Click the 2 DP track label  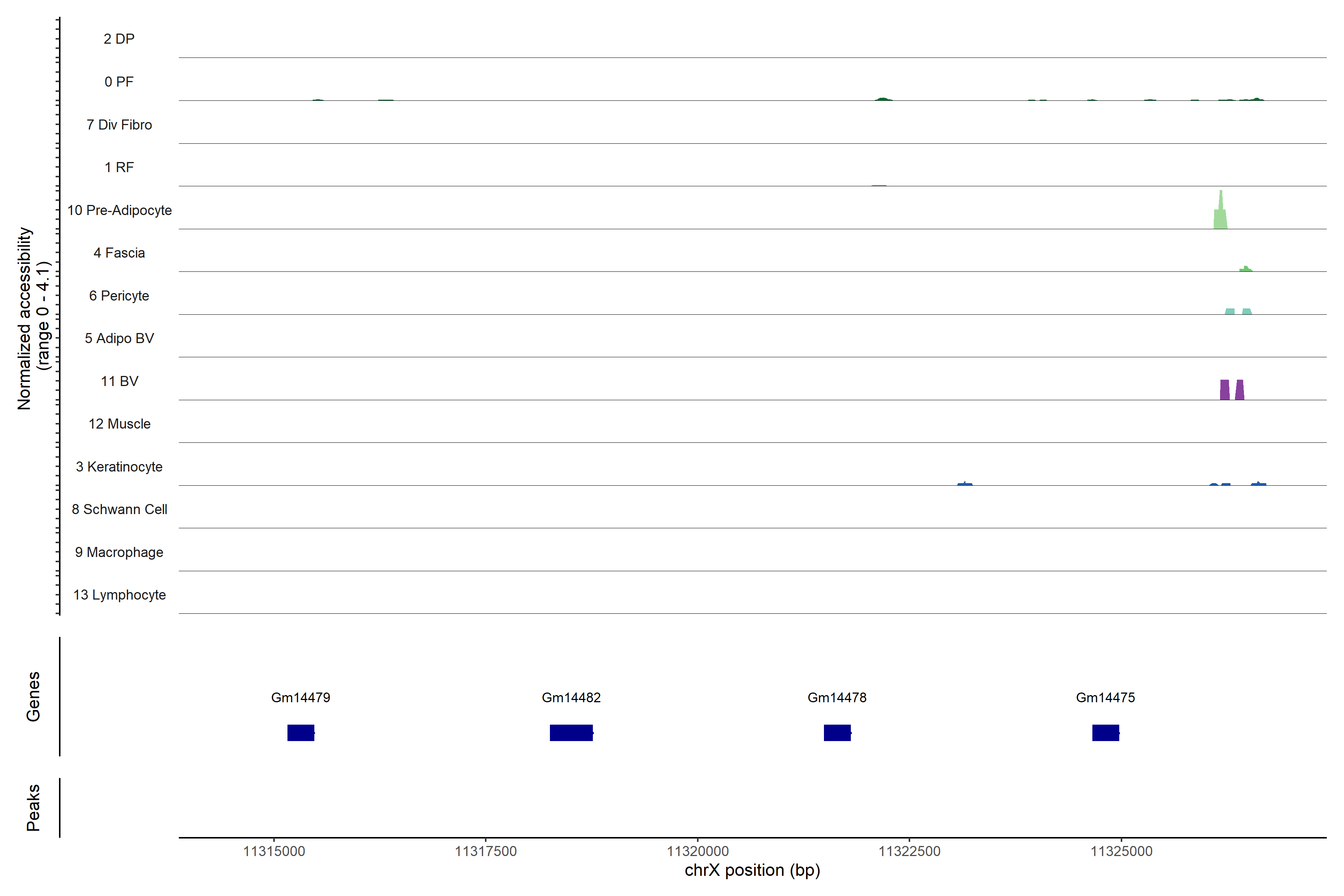click(119, 39)
